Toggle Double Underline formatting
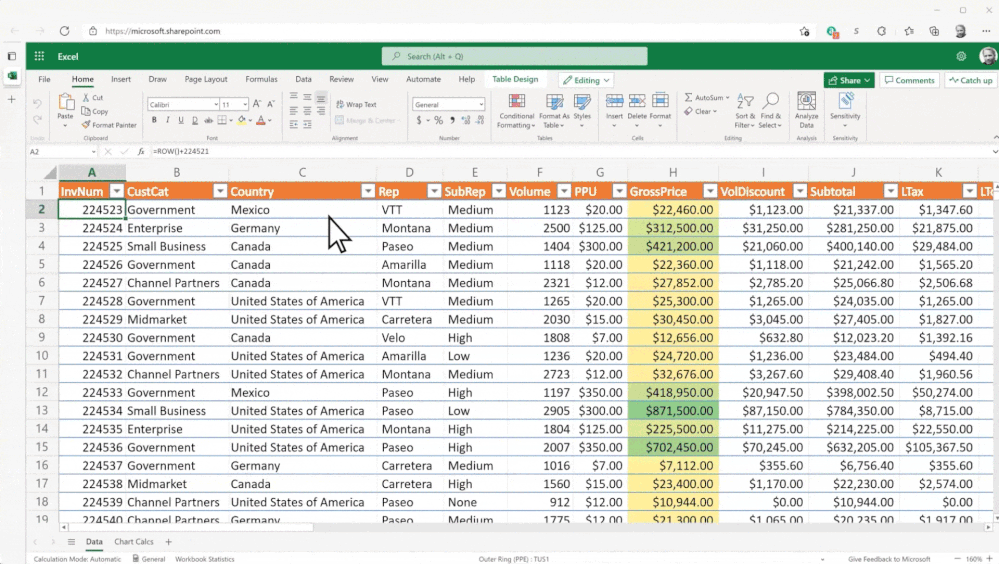Image resolution: width=999 pixels, height=564 pixels. pyautogui.click(x=194, y=120)
